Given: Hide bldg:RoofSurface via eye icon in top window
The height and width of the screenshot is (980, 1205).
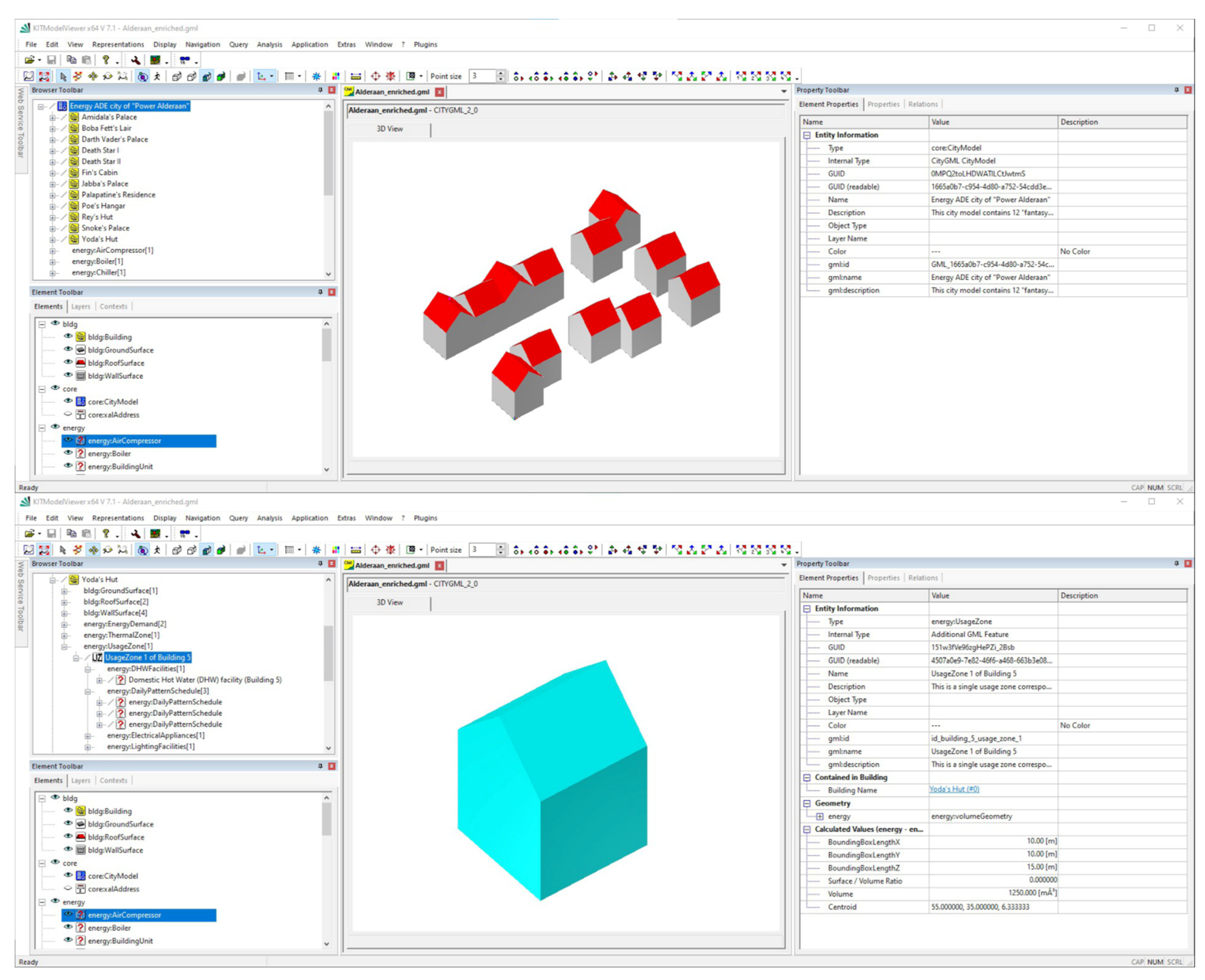Looking at the screenshot, I should [x=68, y=362].
